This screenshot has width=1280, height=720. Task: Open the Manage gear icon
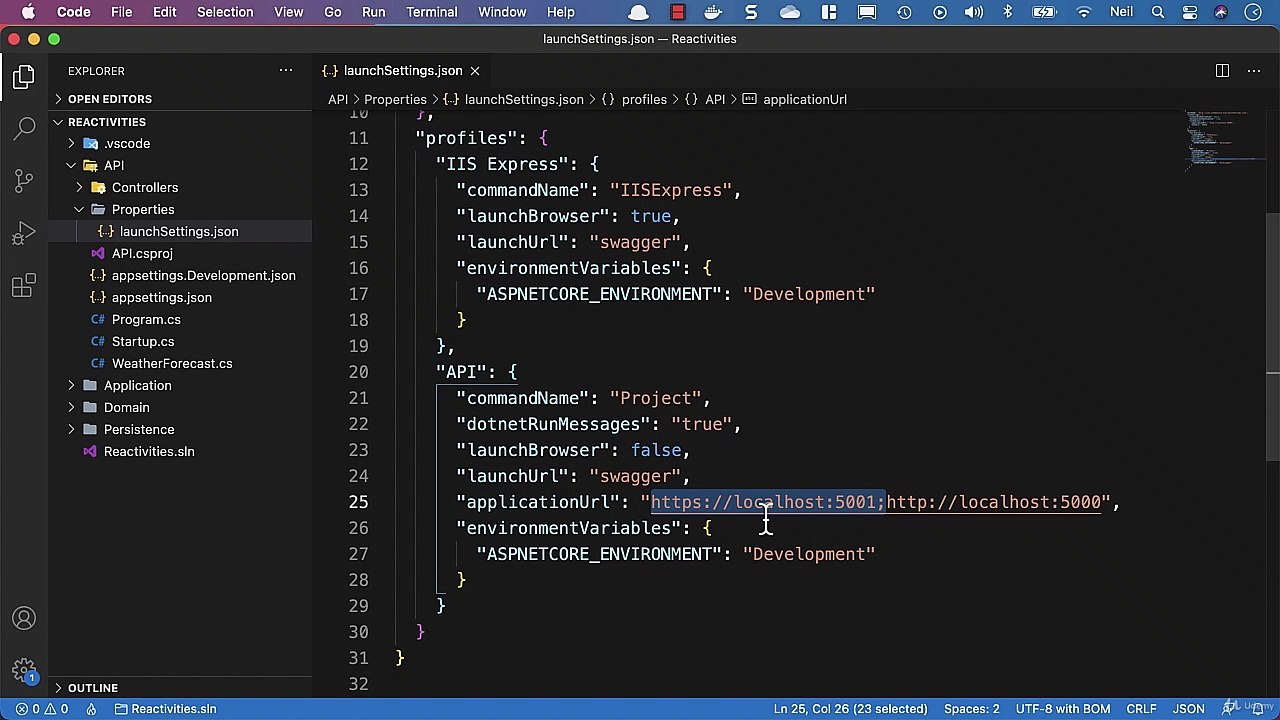tap(24, 670)
